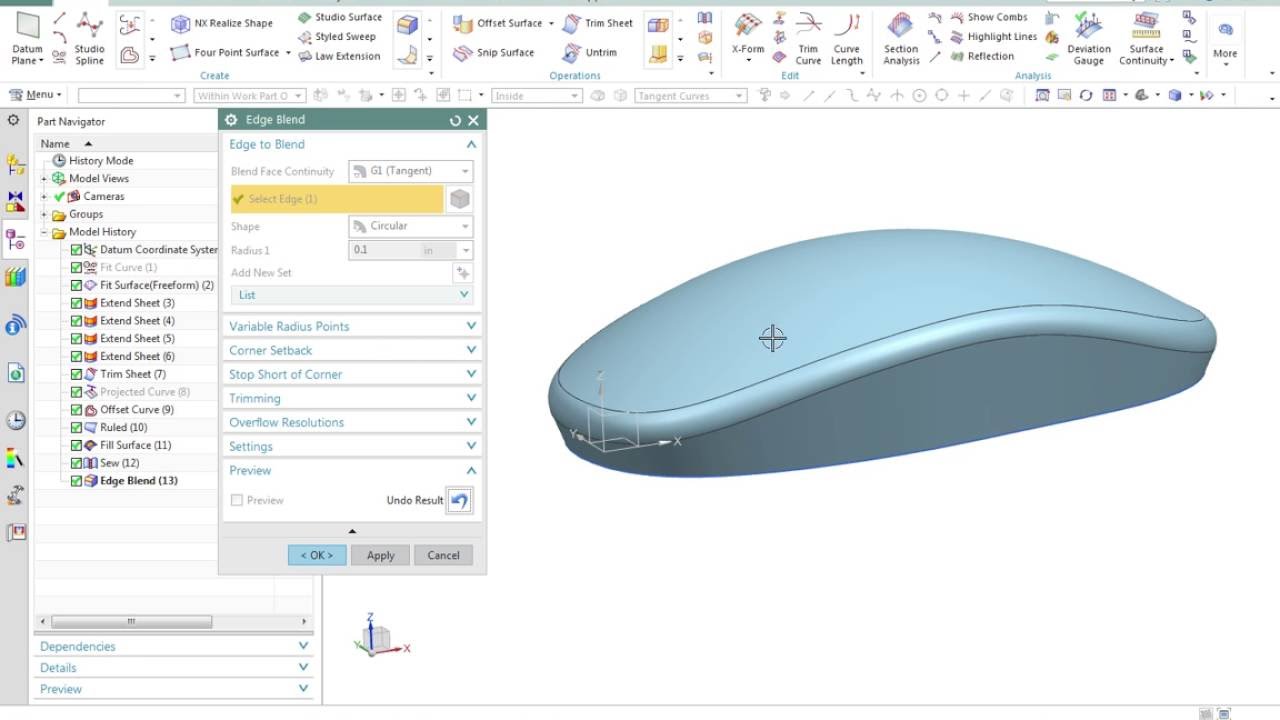Launch NX Realize Shape
This screenshot has height=720, width=1280.
pyautogui.click(x=222, y=23)
